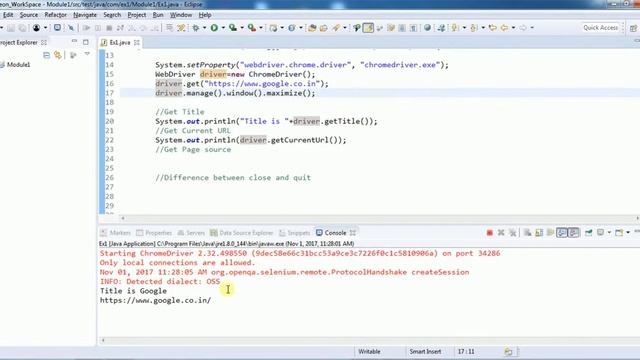Click the Last Edit Location arrow icon
Screen dimensions: 640x360
(492, 28)
